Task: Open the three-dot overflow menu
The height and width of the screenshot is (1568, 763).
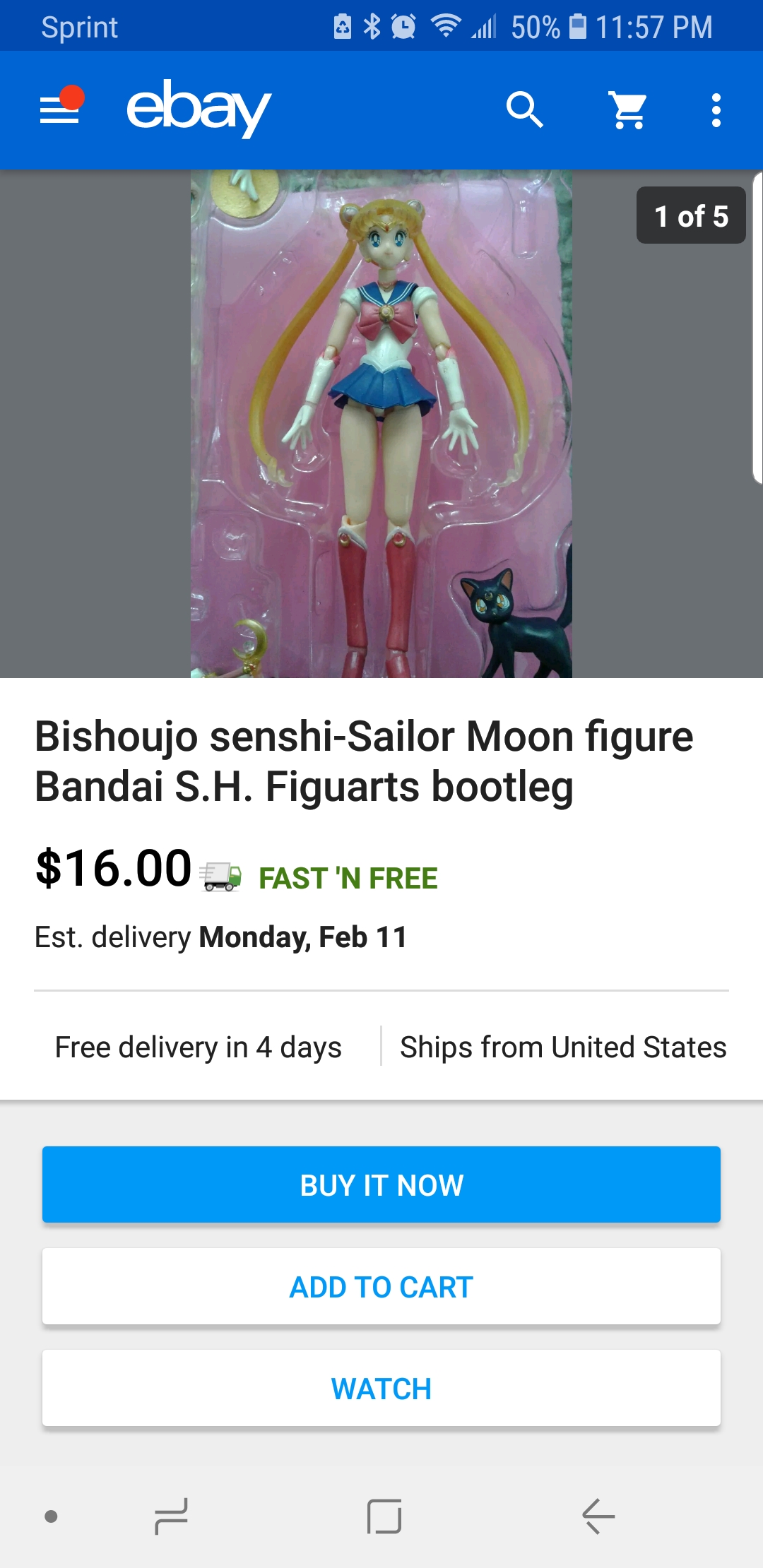Action: click(716, 110)
